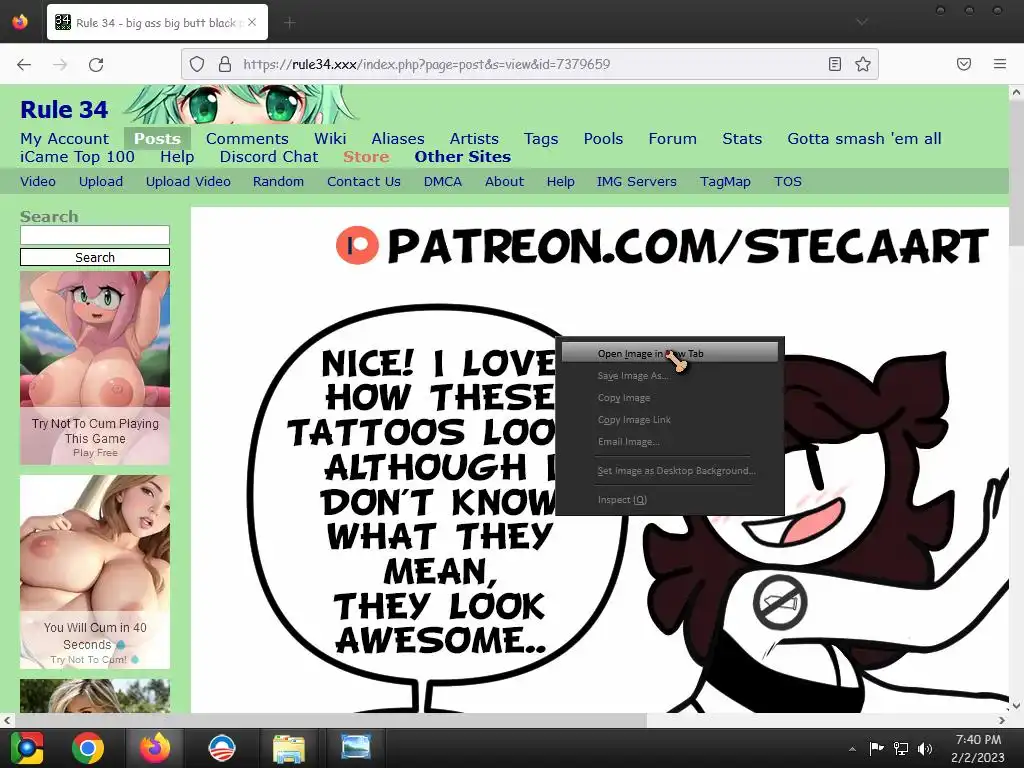Open the Random submenu link
The height and width of the screenshot is (768, 1024).
[x=278, y=182]
